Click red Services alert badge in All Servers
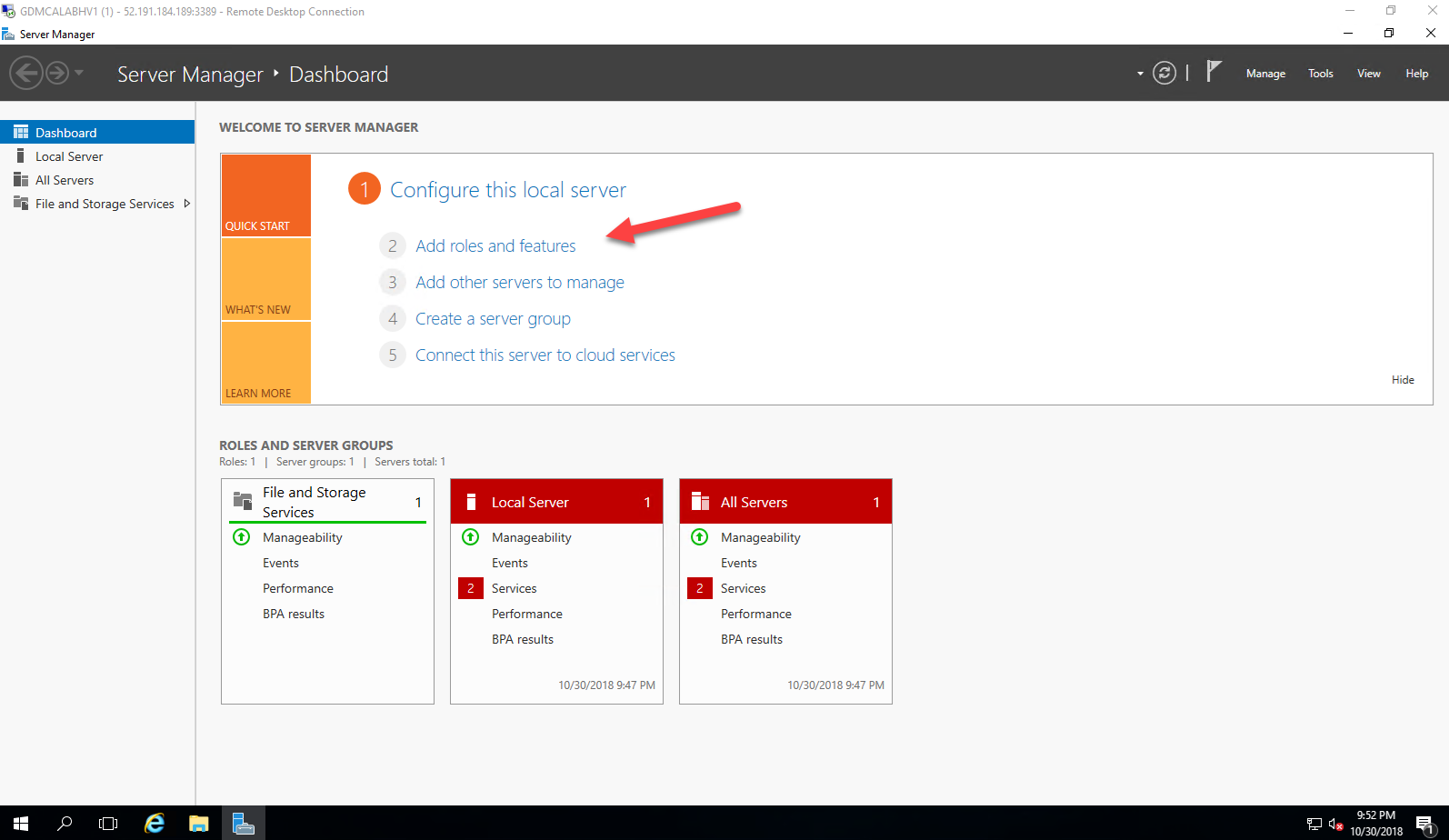This screenshot has height=840, width=1449. point(700,588)
